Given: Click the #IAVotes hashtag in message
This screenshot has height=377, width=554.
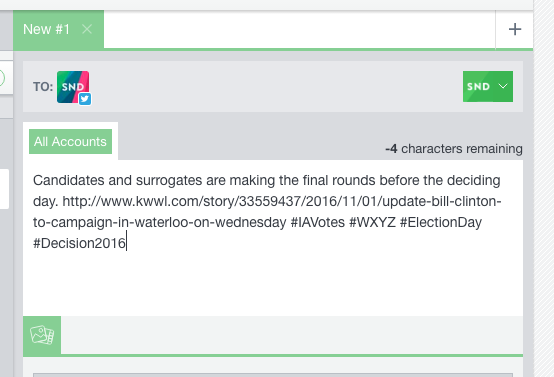Looking at the screenshot, I should click(x=318, y=223).
